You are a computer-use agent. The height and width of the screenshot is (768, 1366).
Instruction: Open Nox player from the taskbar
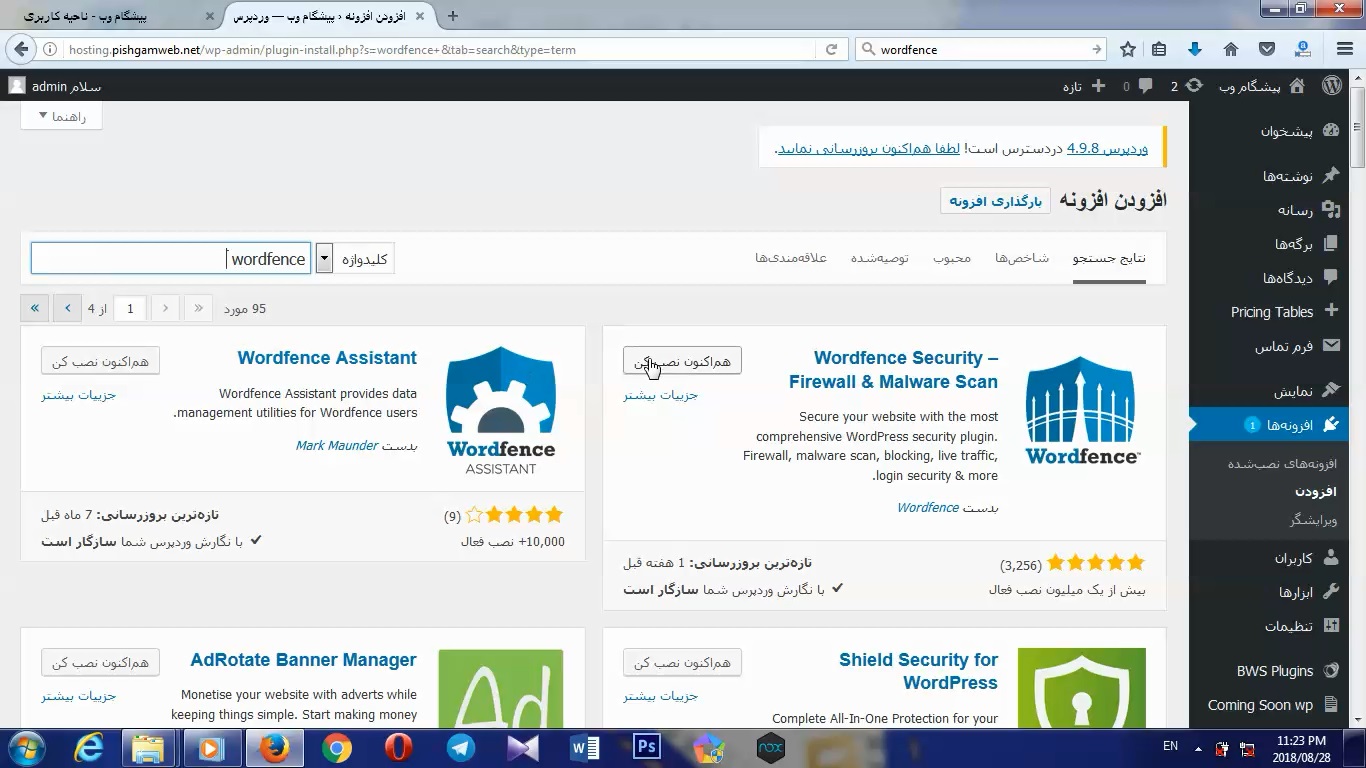tap(771, 748)
